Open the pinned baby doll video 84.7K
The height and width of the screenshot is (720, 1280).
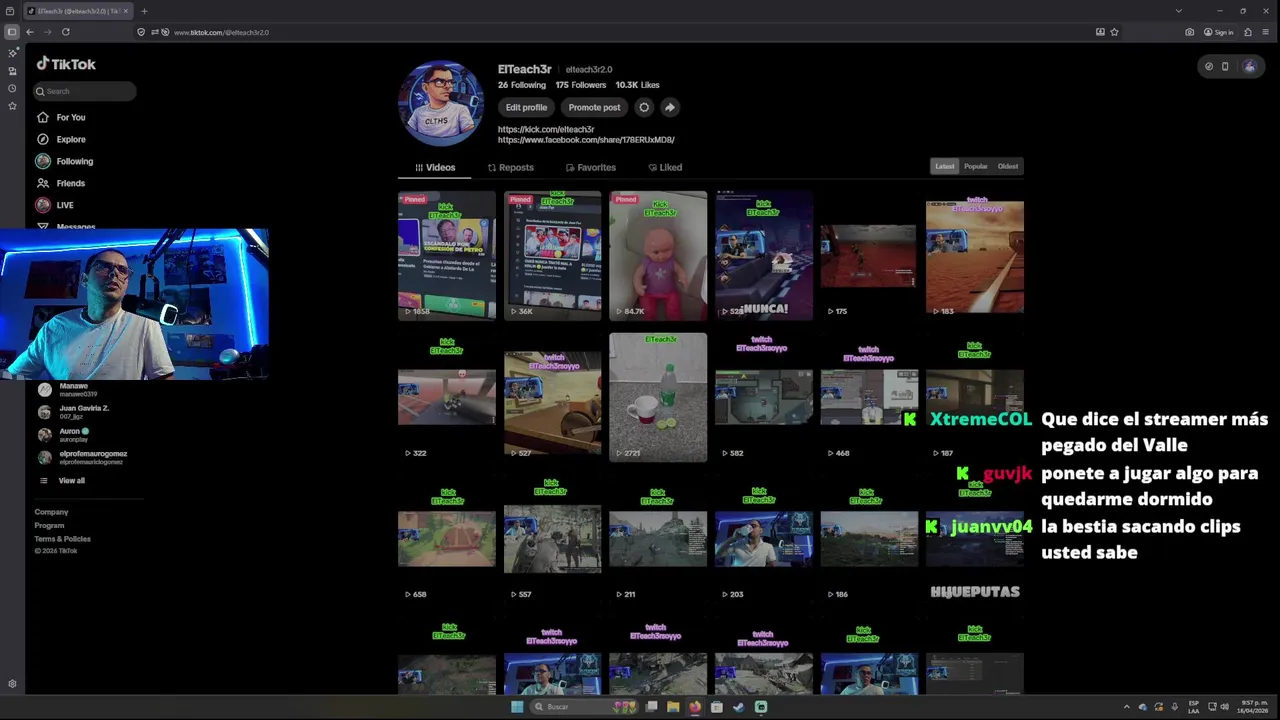[658, 255]
